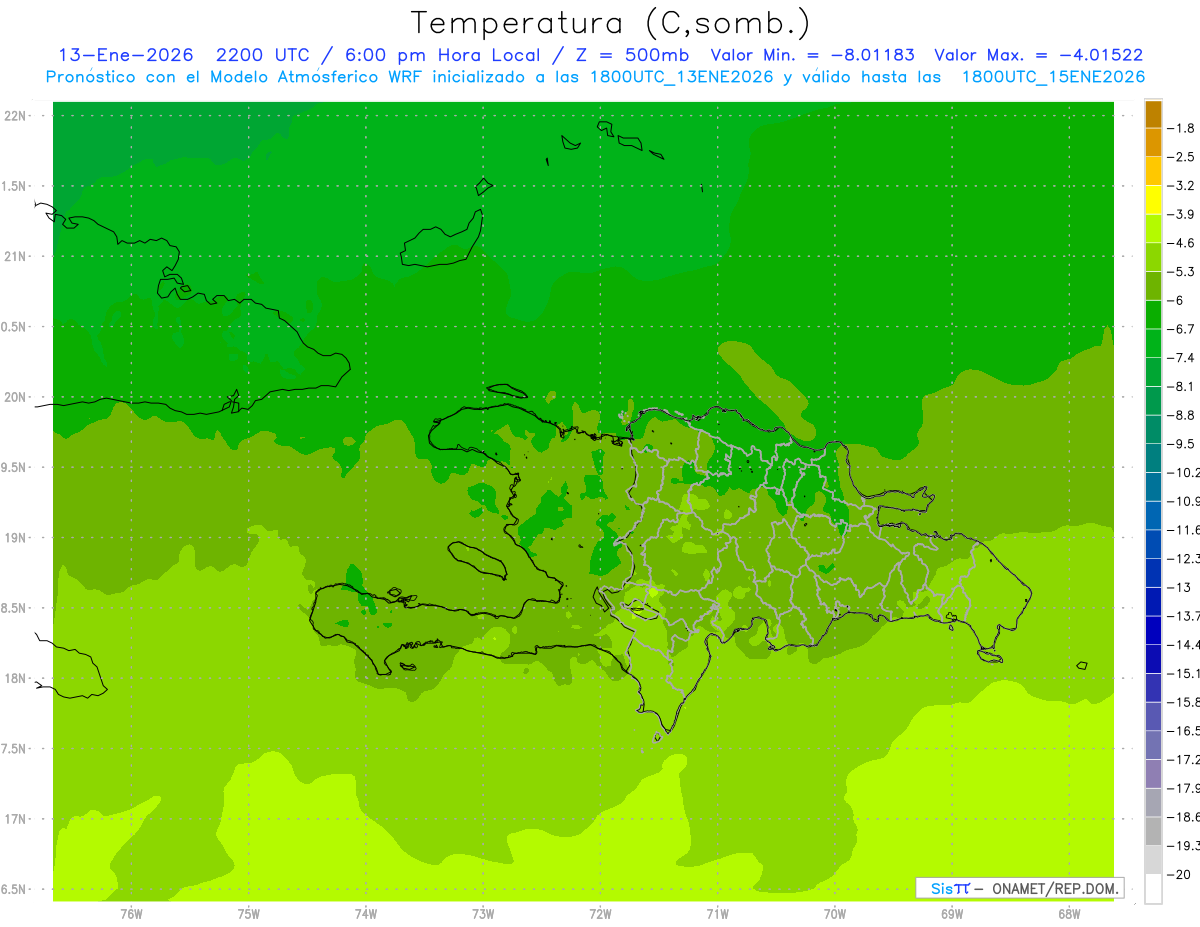Click the '71W' longitude label

[x=717, y=913]
